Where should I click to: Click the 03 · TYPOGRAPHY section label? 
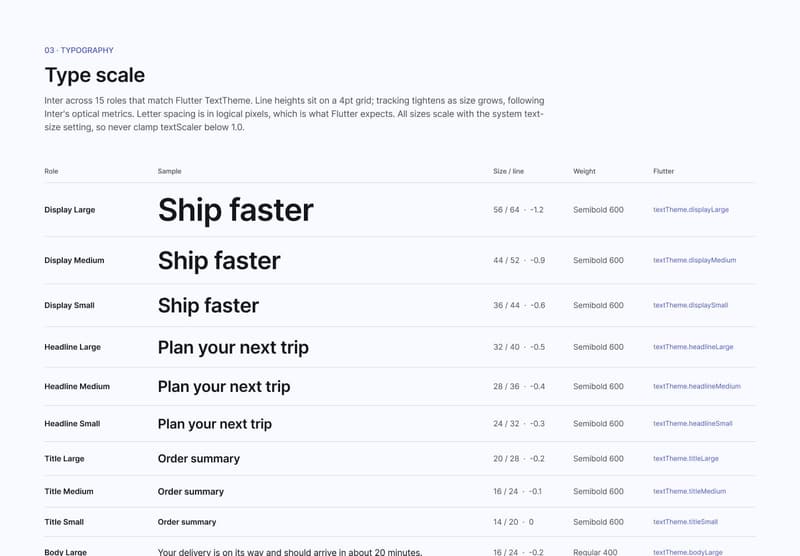pyautogui.click(x=79, y=50)
